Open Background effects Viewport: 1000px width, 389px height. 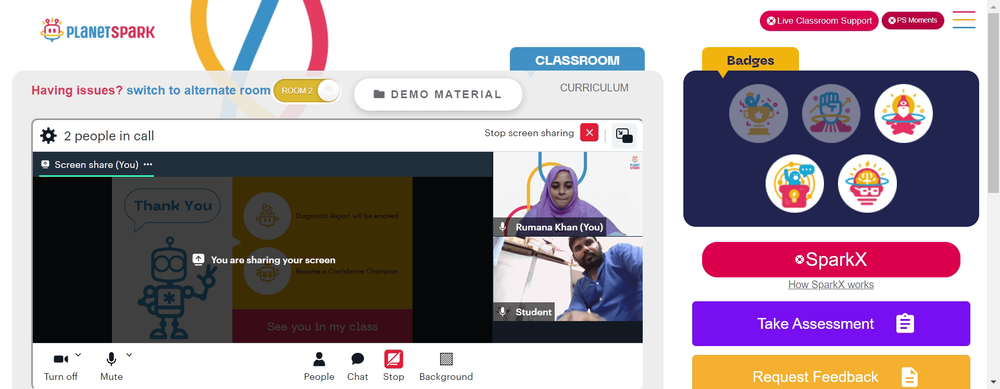[446, 367]
